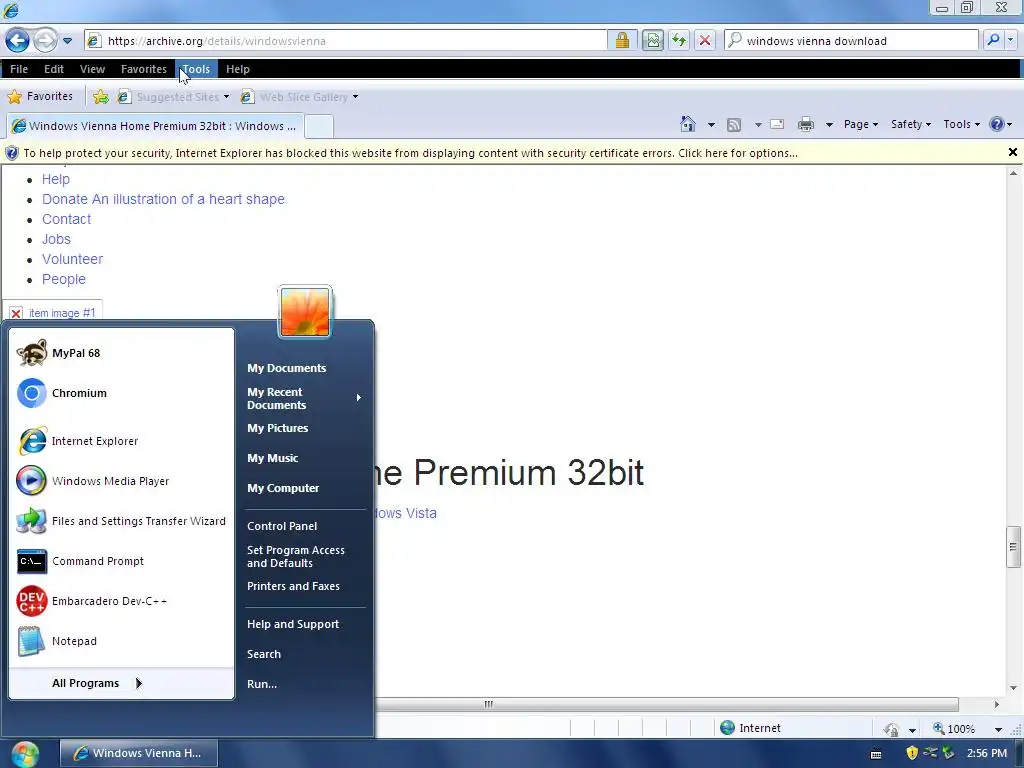This screenshot has width=1024, height=768.
Task: Open the Edit menu
Action: [x=54, y=69]
